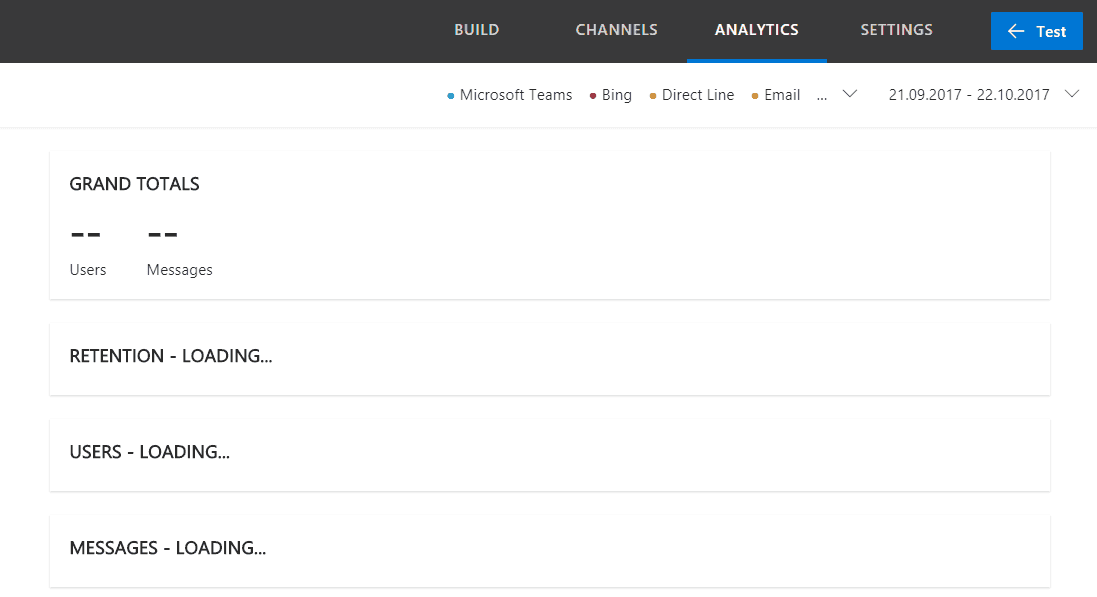This screenshot has height=597, width=1097.
Task: Go to the Settings tab
Action: coord(896,30)
